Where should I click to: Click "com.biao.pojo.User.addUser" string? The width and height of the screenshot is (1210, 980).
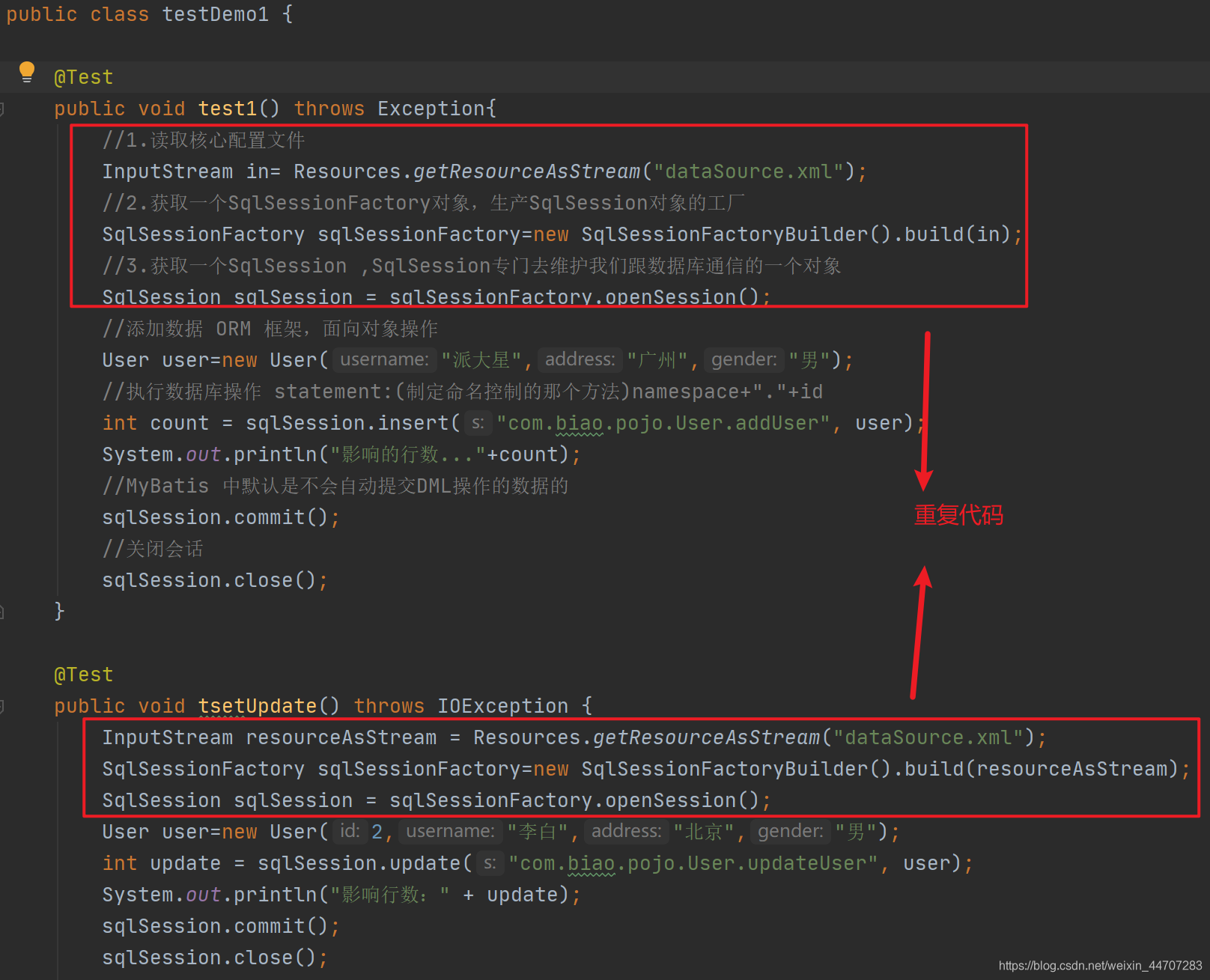click(x=663, y=423)
